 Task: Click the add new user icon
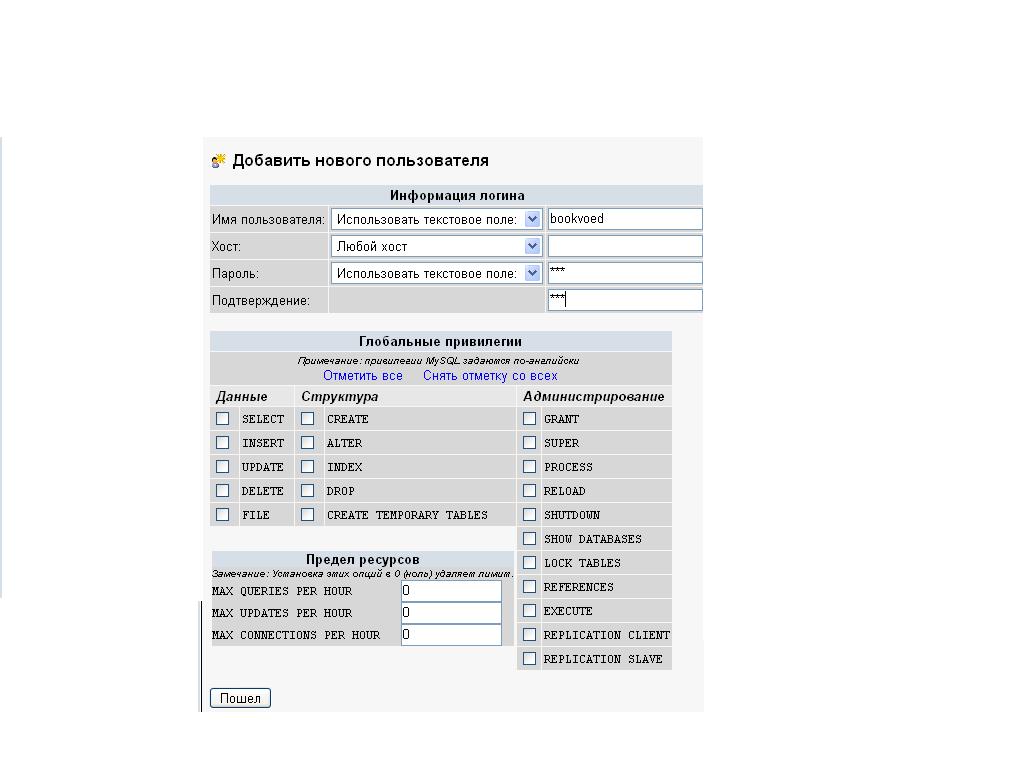219,160
